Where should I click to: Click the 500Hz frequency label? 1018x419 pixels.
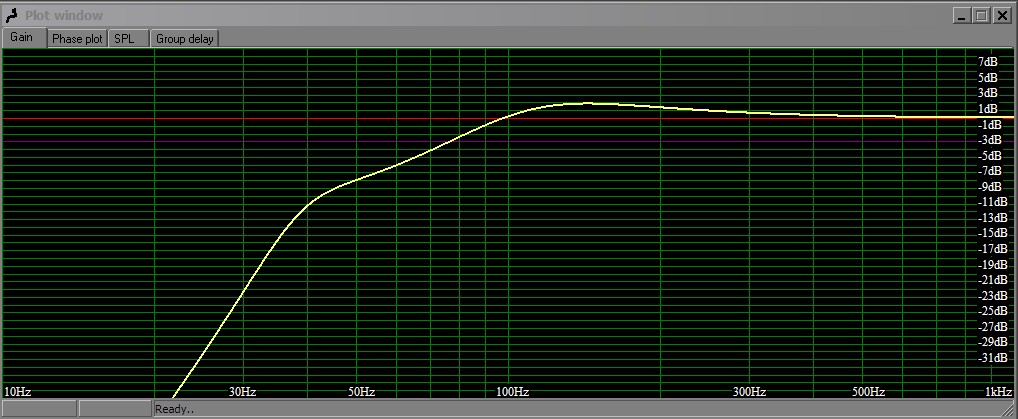click(869, 392)
